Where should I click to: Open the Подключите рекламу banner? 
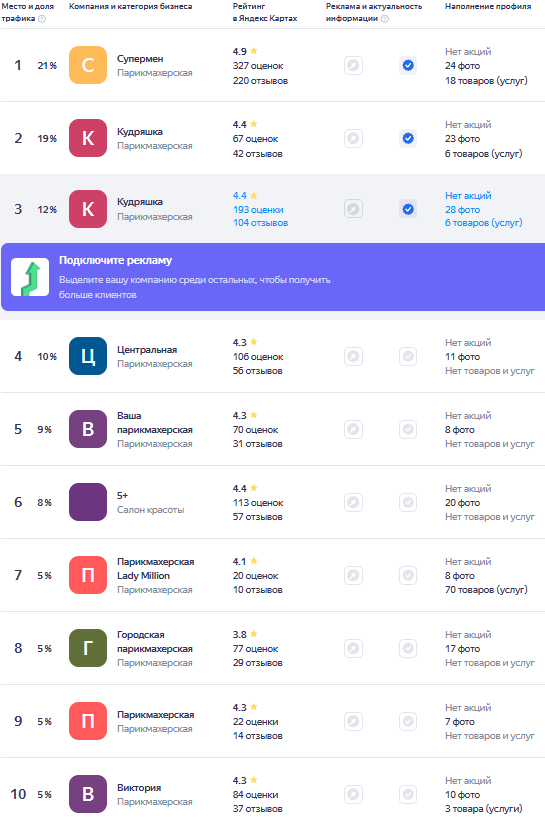point(273,277)
